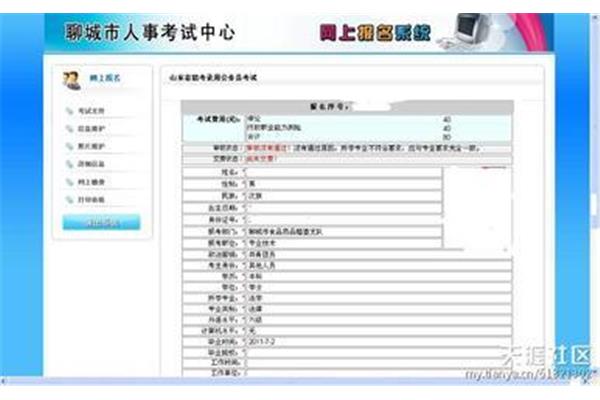Click the empty 毕业院校 field
The height and width of the screenshot is (400, 600).
[378, 352]
